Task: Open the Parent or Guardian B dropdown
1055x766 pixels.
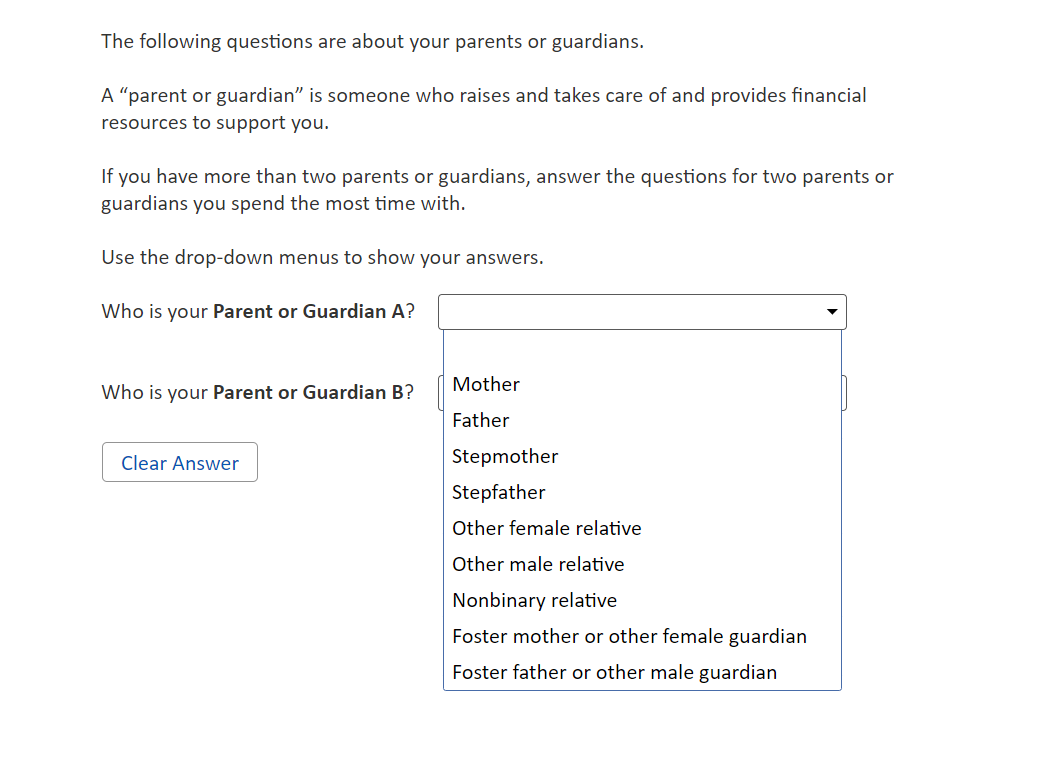Action: (x=845, y=392)
